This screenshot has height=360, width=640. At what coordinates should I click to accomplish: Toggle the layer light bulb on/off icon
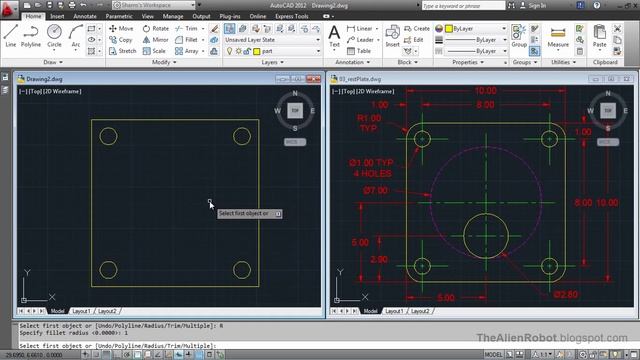point(229,51)
